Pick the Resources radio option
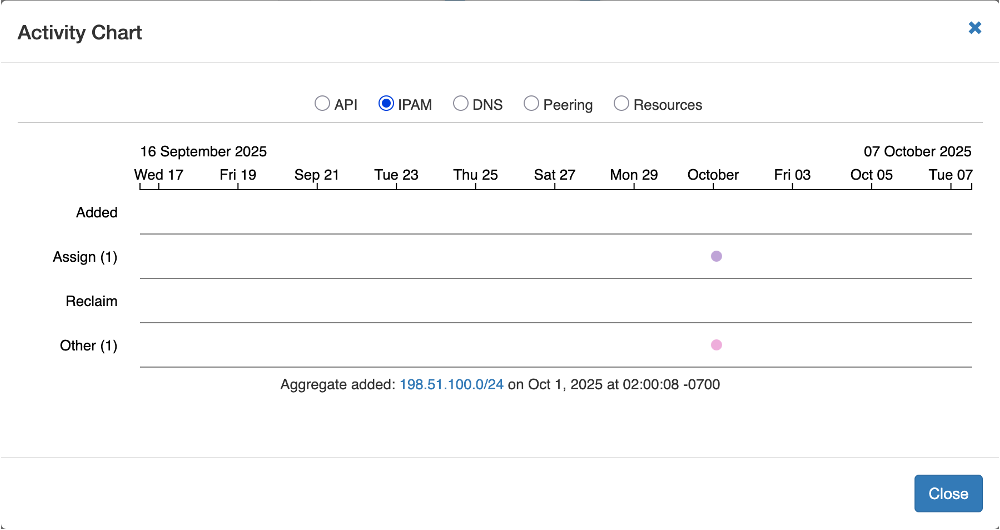The image size is (1000, 530). point(622,103)
